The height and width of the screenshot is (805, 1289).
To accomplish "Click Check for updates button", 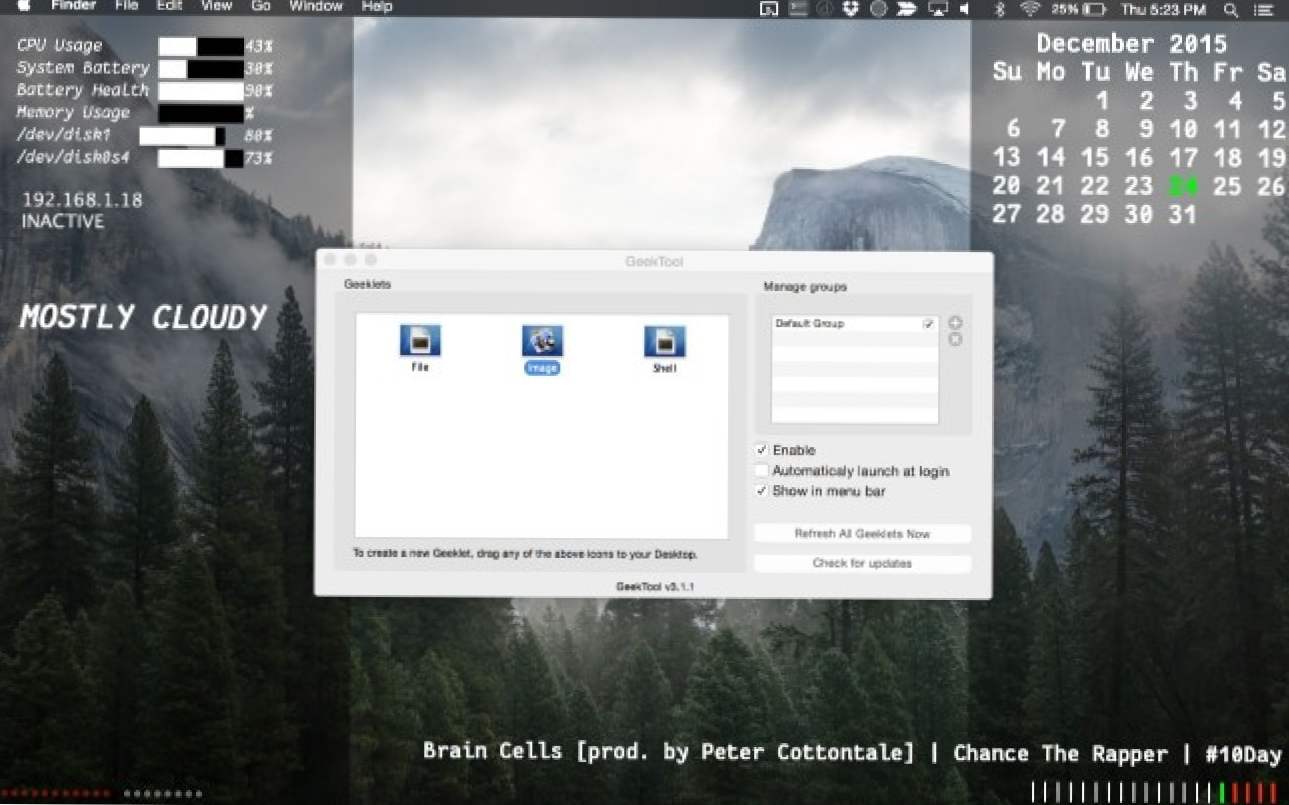I will coord(862,564).
